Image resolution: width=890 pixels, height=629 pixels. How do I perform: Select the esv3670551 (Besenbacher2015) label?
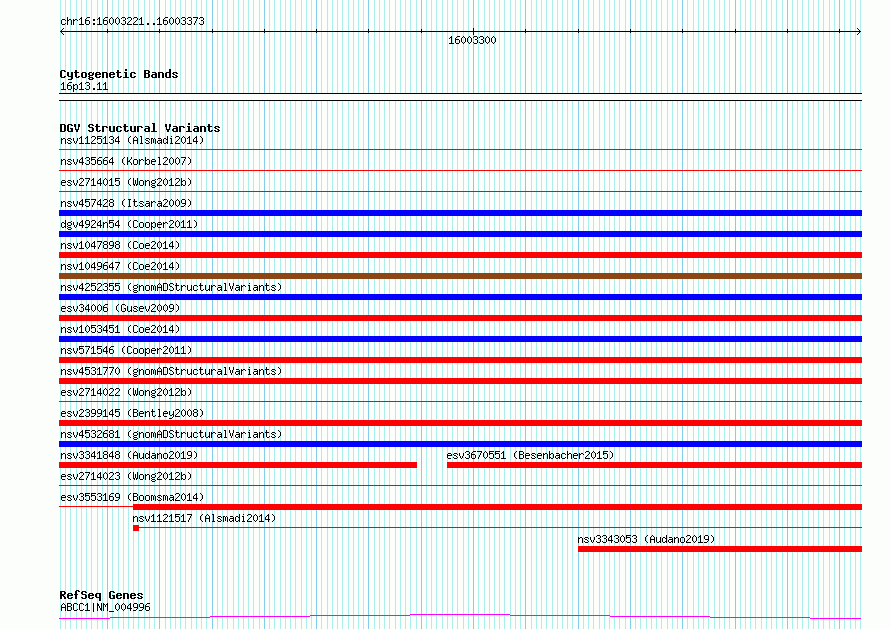[x=530, y=455]
